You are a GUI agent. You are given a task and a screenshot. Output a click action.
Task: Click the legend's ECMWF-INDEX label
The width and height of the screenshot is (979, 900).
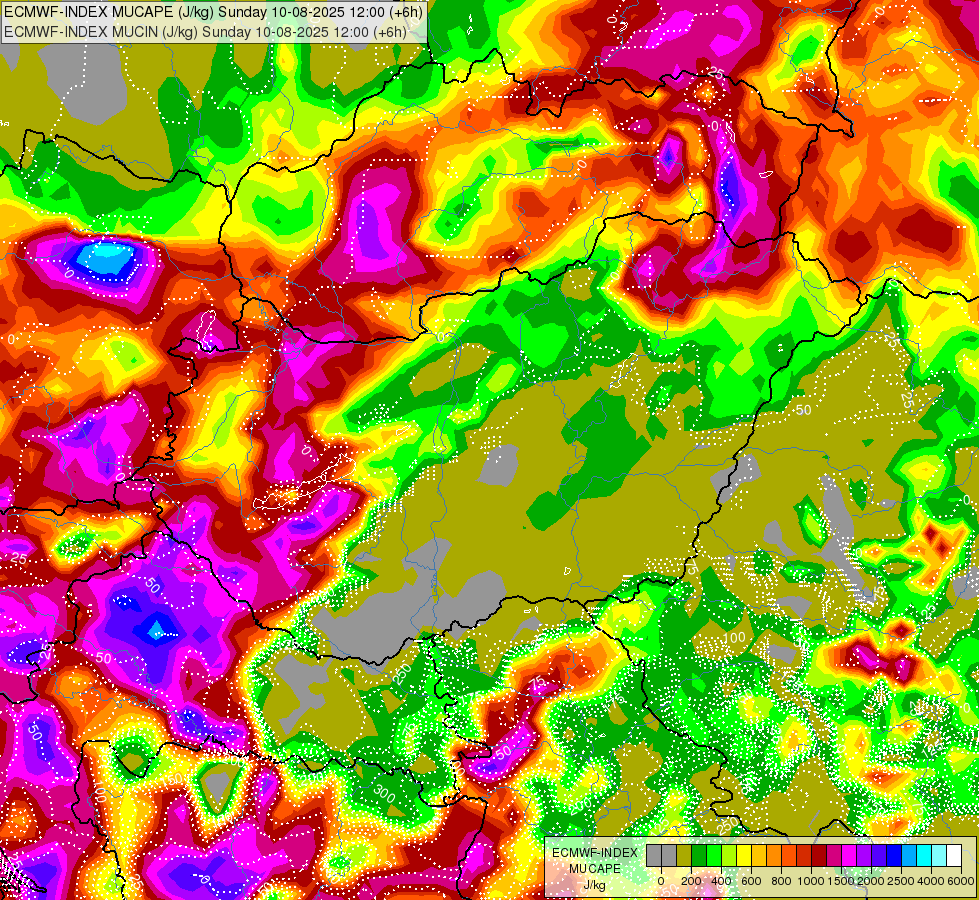tap(595, 853)
